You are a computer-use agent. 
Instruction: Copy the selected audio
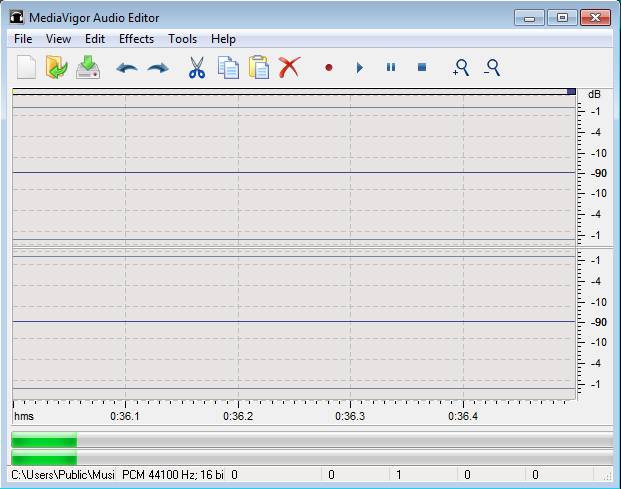pos(228,68)
